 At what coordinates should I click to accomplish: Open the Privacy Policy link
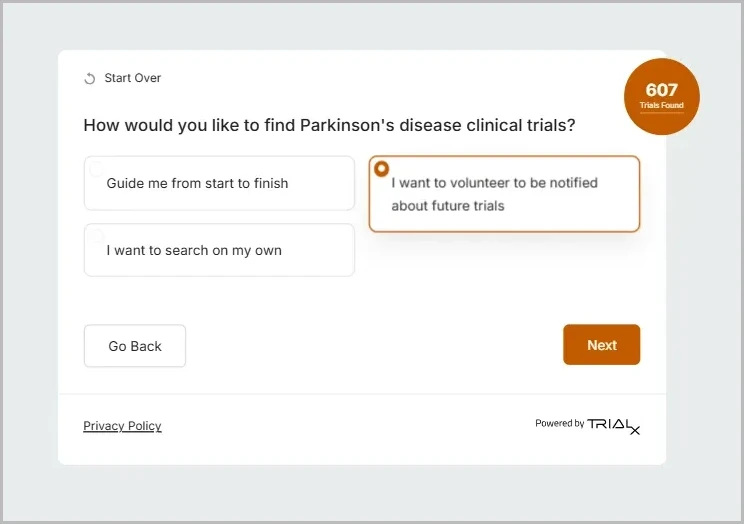click(x=122, y=426)
